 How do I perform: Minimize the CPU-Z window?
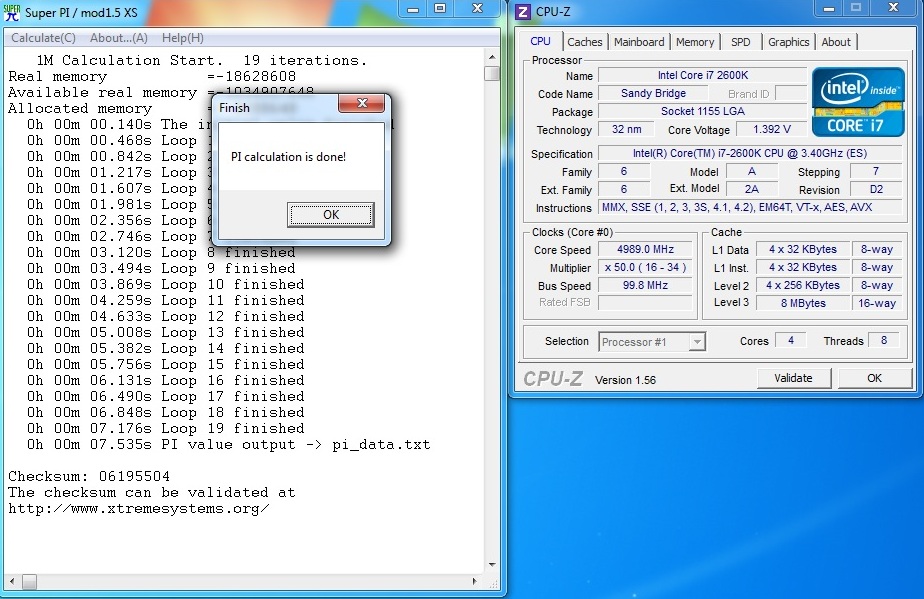coord(829,9)
